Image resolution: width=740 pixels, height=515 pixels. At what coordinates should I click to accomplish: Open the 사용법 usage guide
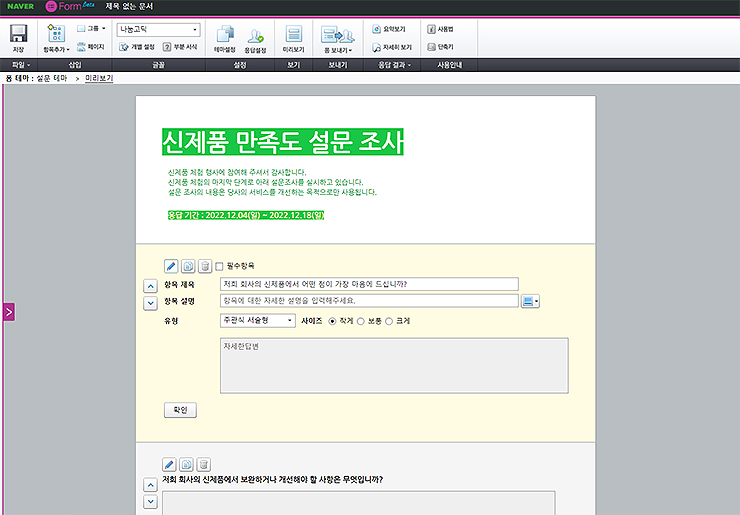440,29
